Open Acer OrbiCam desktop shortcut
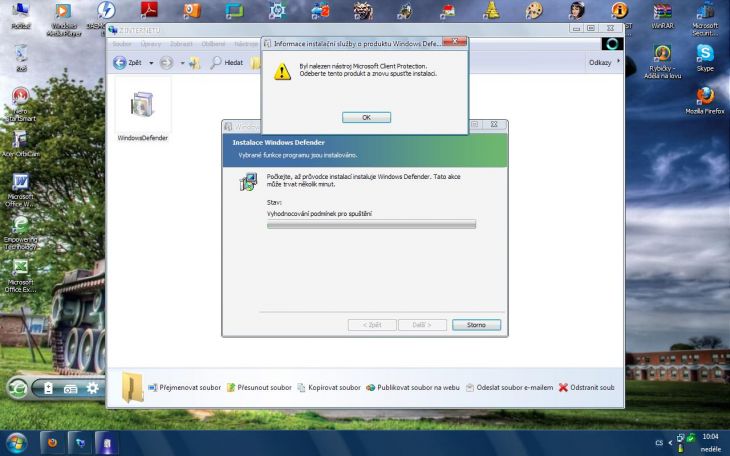Viewport: 730px width, 456px height. click(x=20, y=143)
